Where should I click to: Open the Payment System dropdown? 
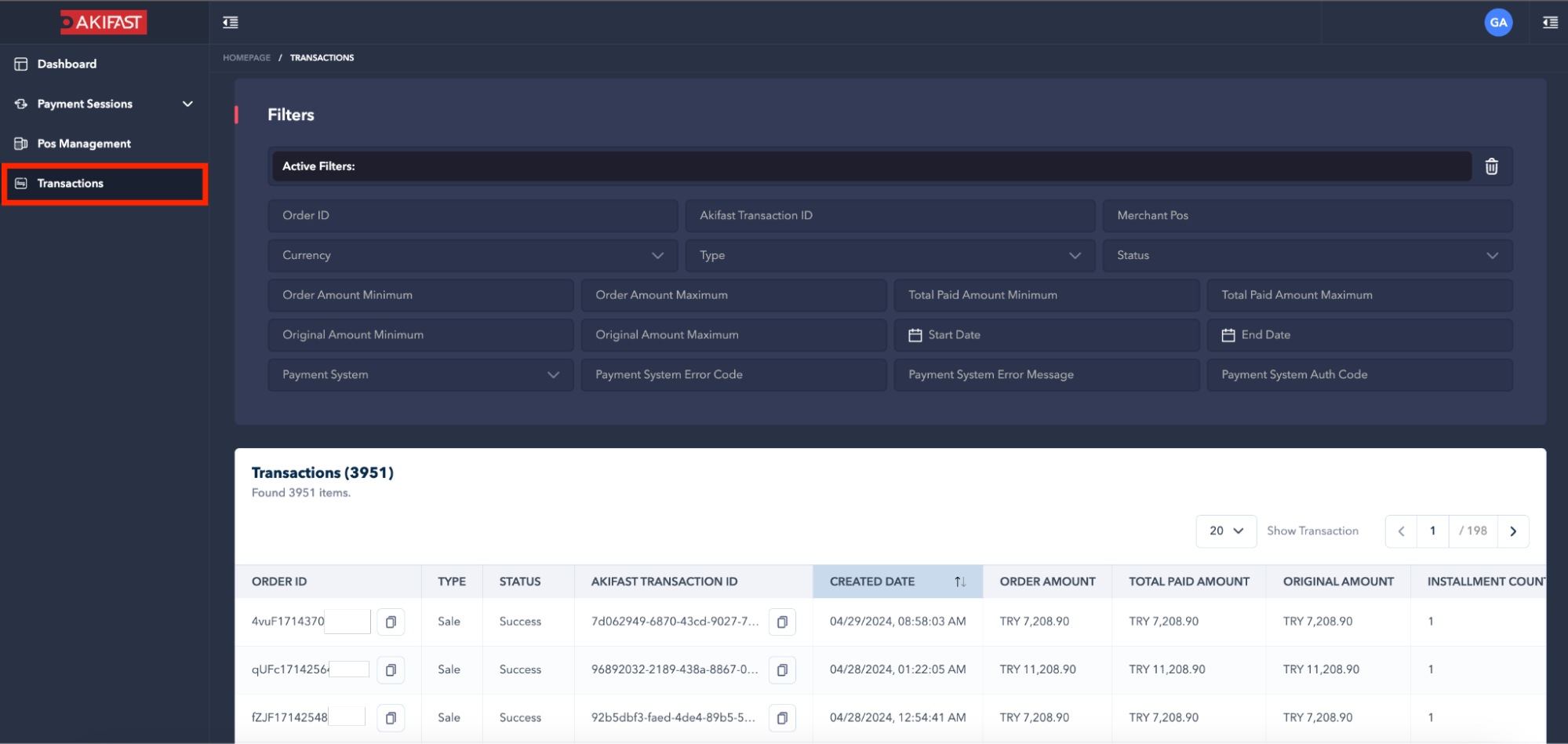[420, 374]
